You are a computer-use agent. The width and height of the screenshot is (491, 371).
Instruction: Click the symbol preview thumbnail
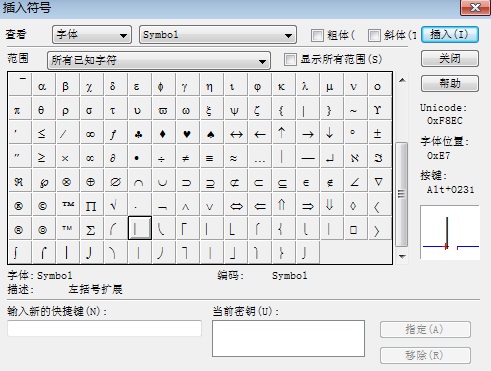click(450, 232)
